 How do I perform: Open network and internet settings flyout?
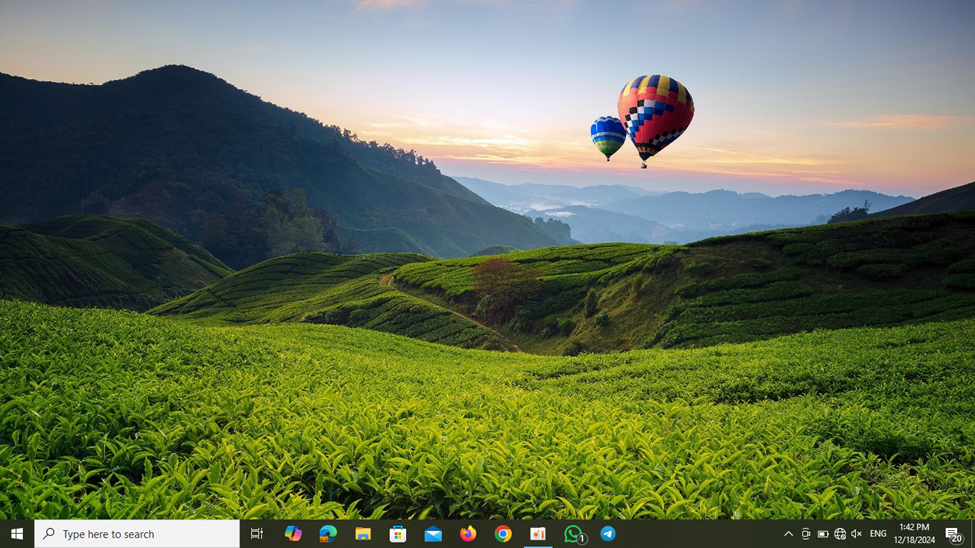coord(840,534)
